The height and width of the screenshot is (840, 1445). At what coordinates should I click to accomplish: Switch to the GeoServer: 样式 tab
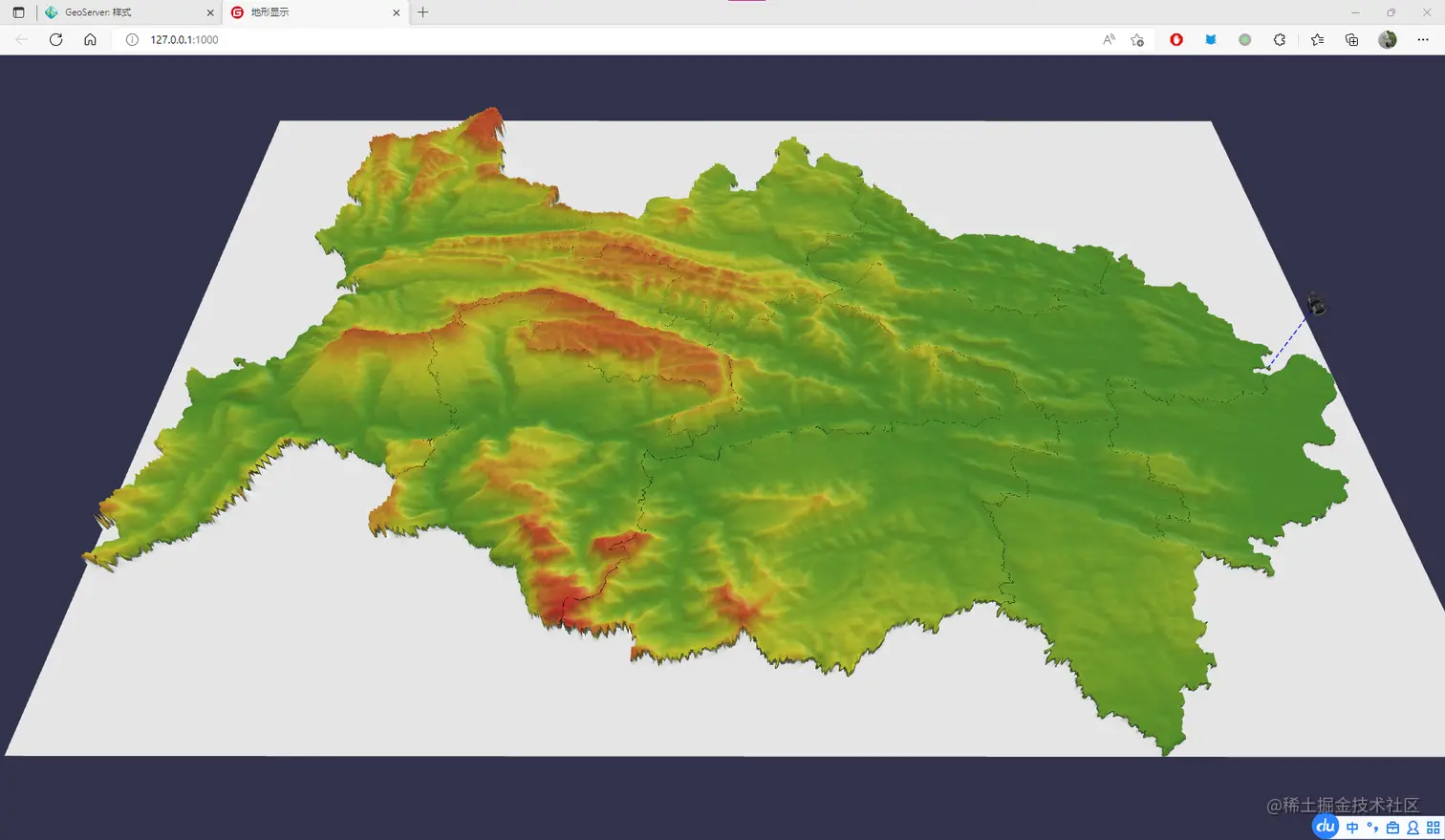[130, 12]
